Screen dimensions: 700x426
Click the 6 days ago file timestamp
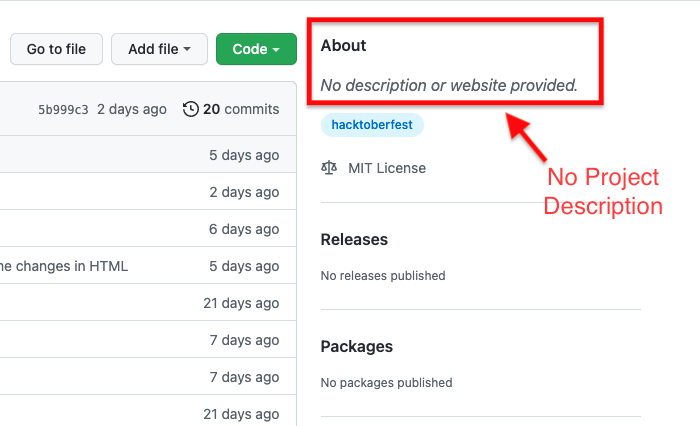click(244, 229)
